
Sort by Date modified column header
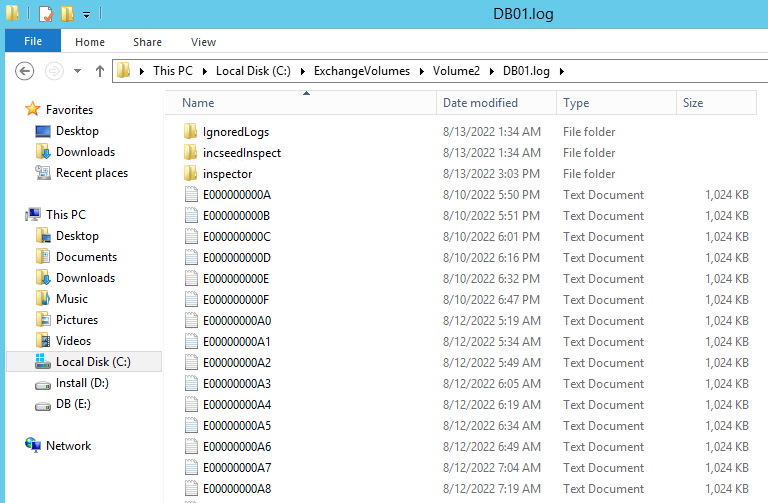coord(496,103)
